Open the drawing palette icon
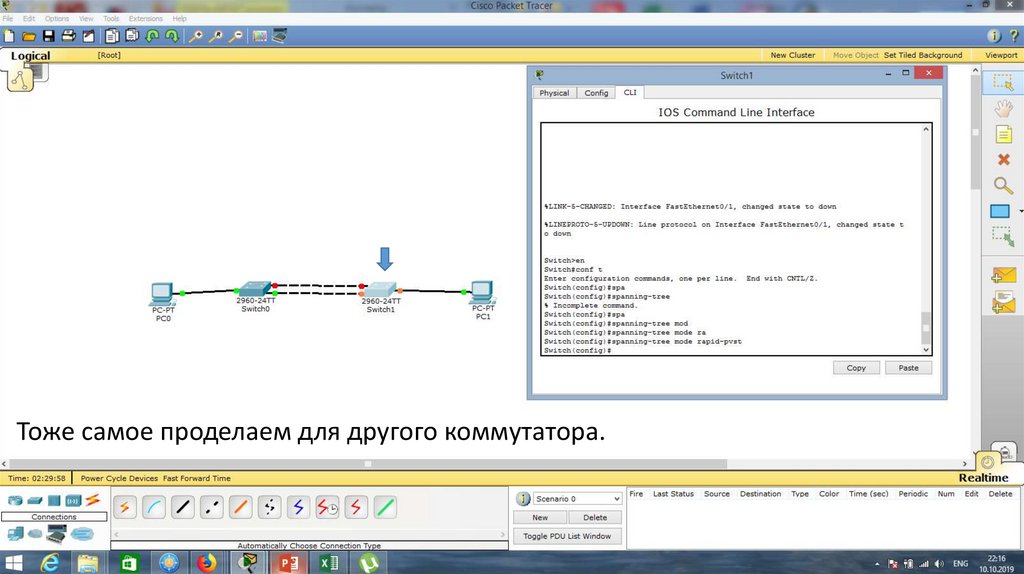This screenshot has width=1024, height=574. point(260,37)
